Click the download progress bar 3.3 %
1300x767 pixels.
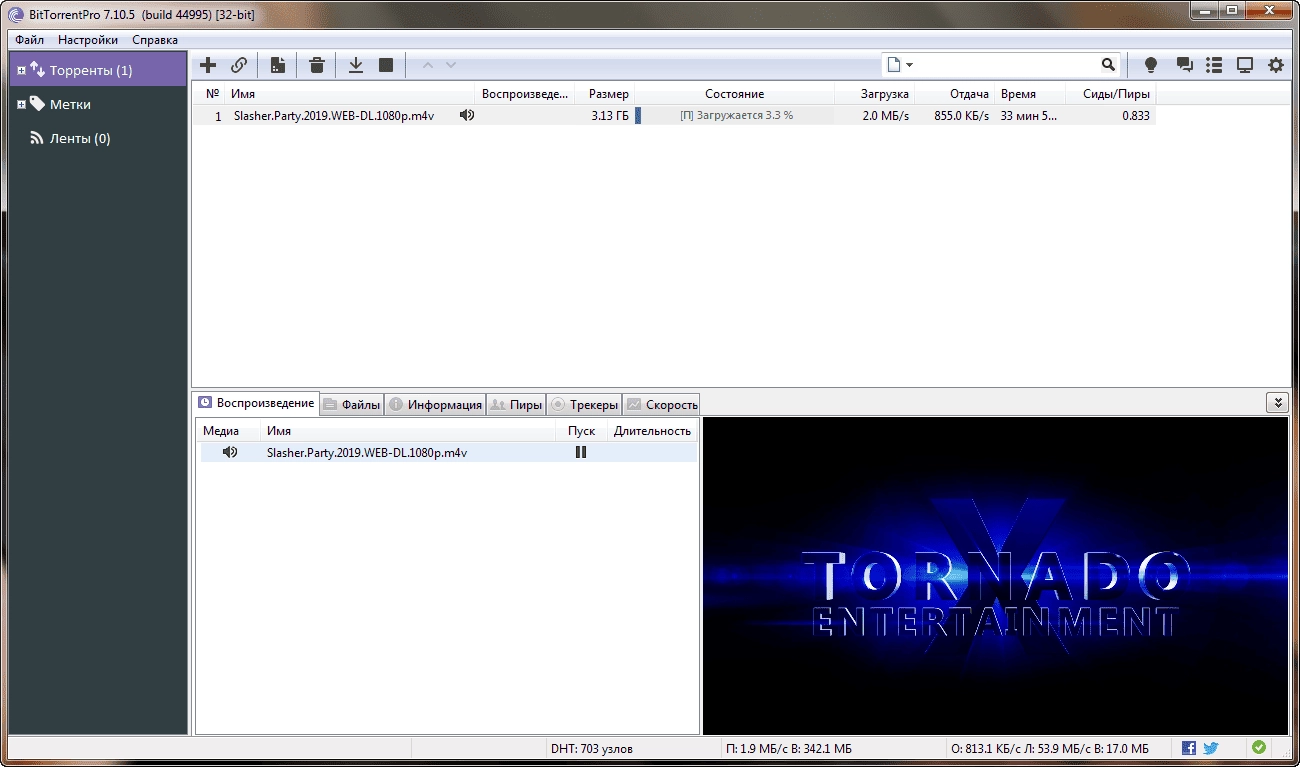[x=734, y=115]
